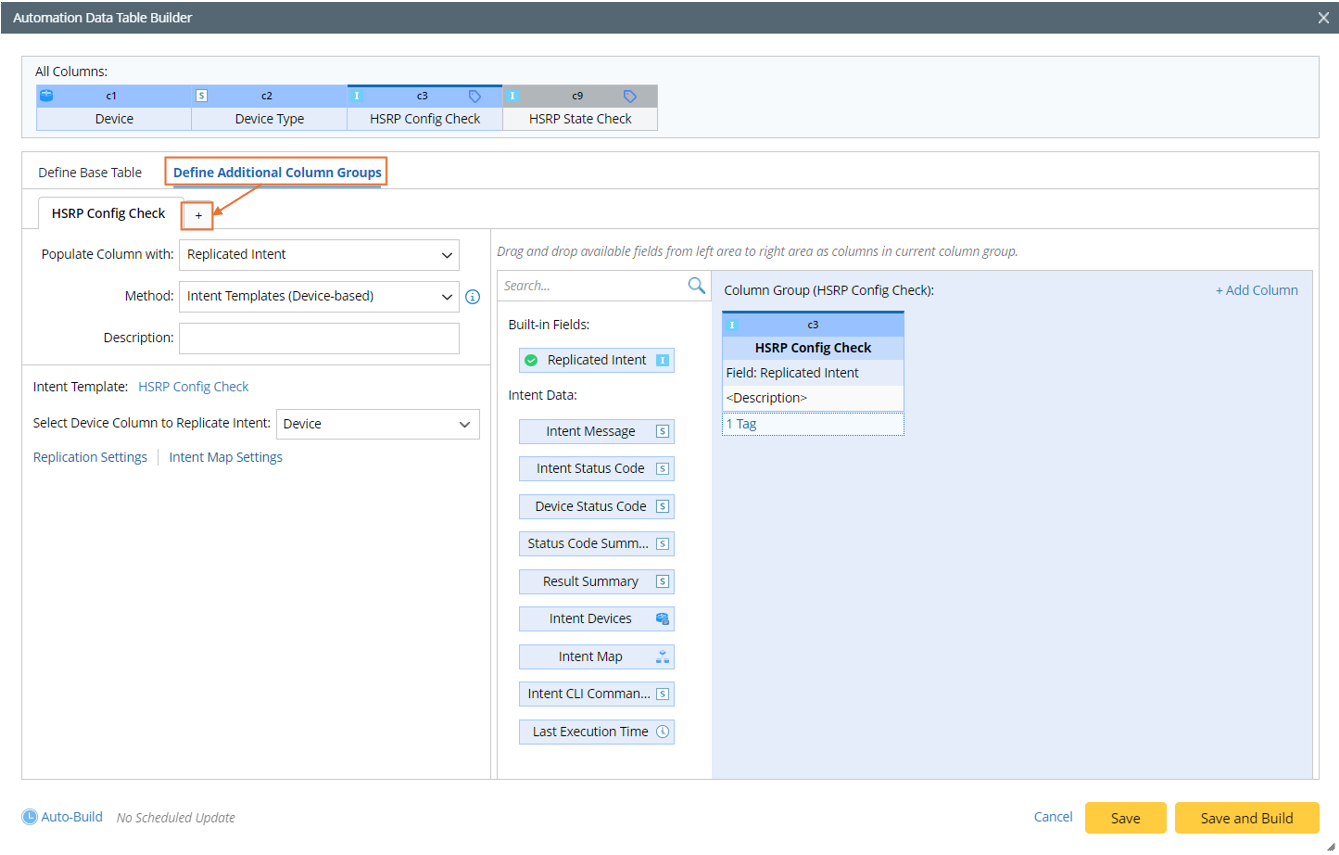Open the Populate Column with dropdown
The image size is (1339, 855).
tap(319, 255)
